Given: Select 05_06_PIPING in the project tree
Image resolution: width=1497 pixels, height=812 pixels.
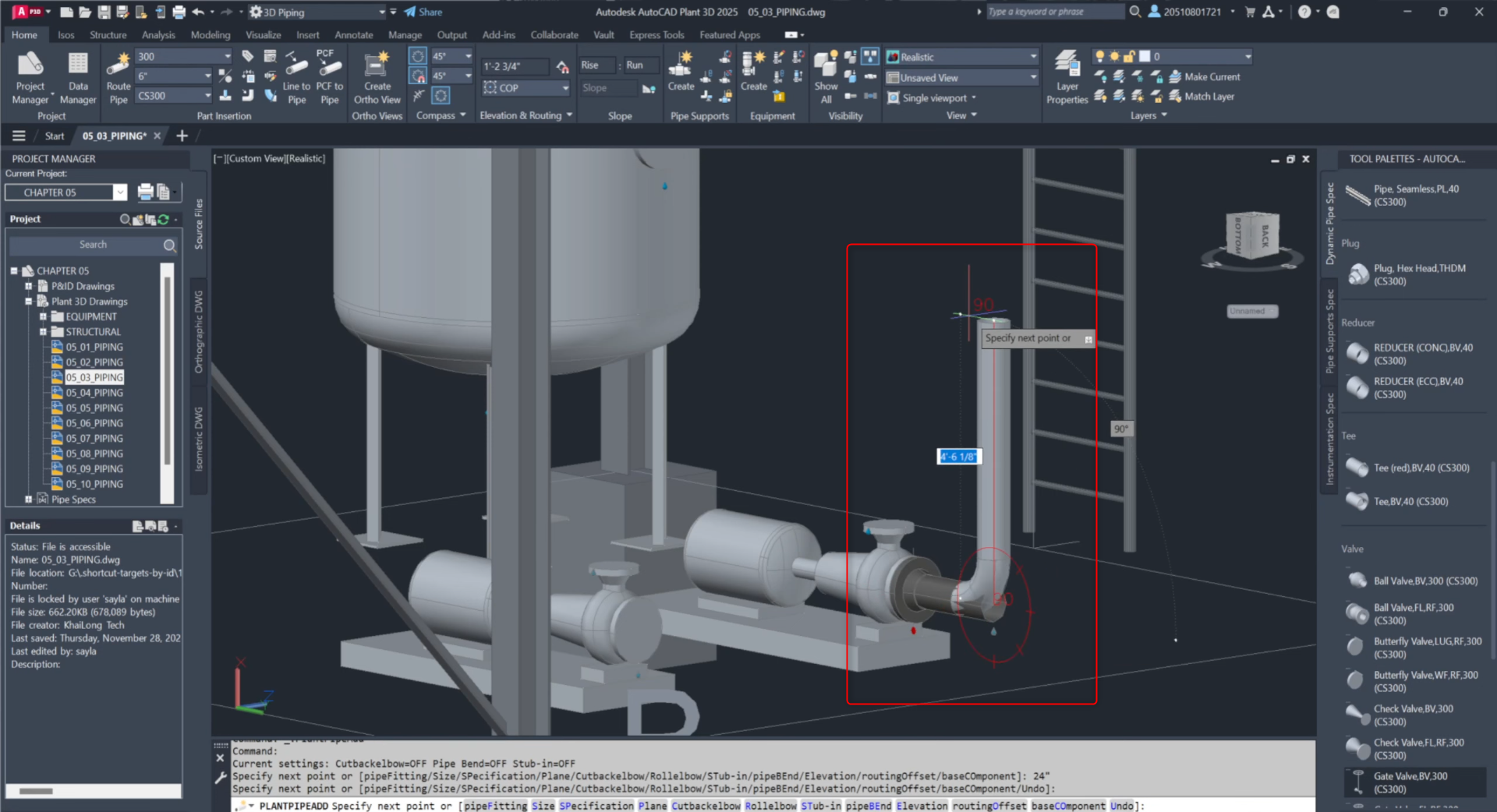Looking at the screenshot, I should tap(94, 423).
